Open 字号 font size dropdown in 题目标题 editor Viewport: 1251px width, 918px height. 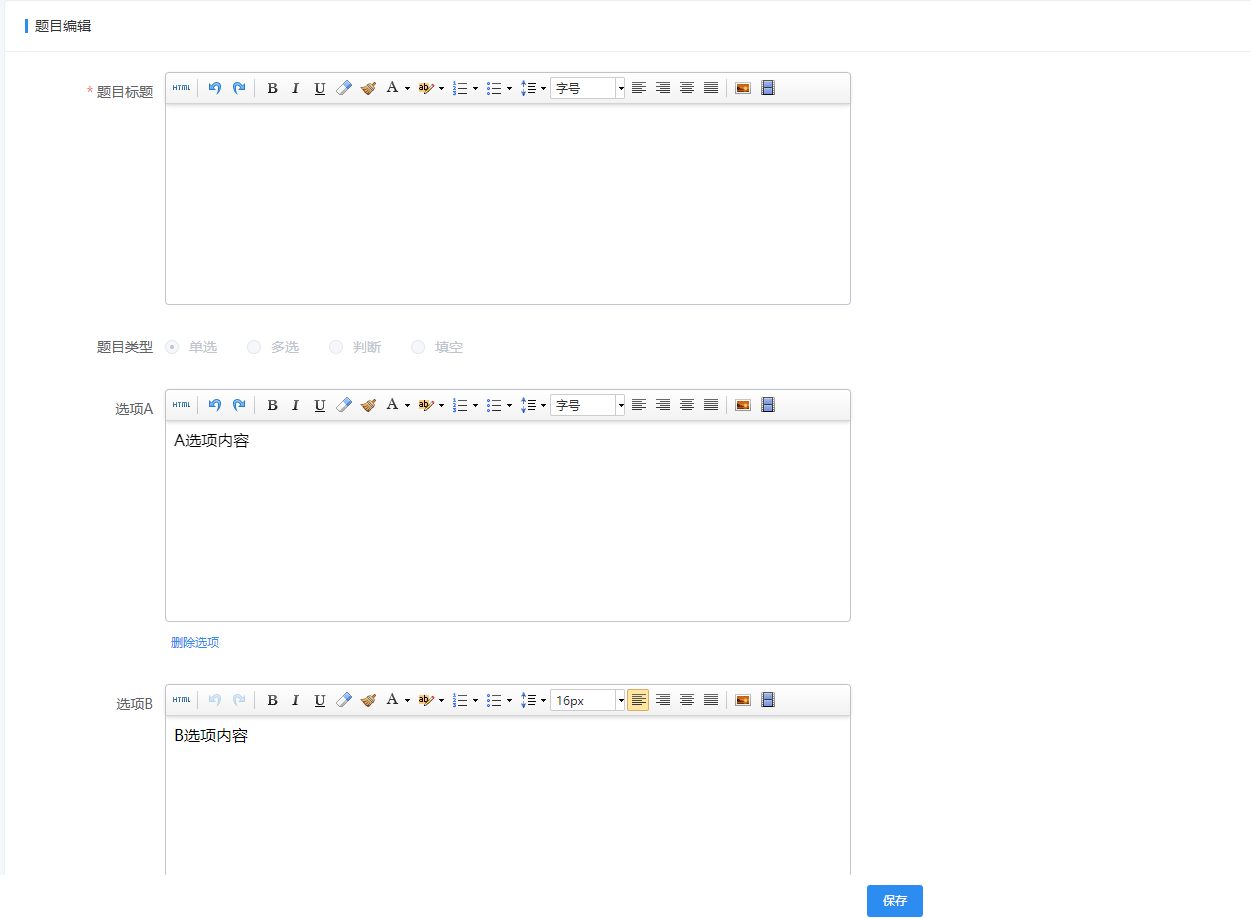click(588, 88)
